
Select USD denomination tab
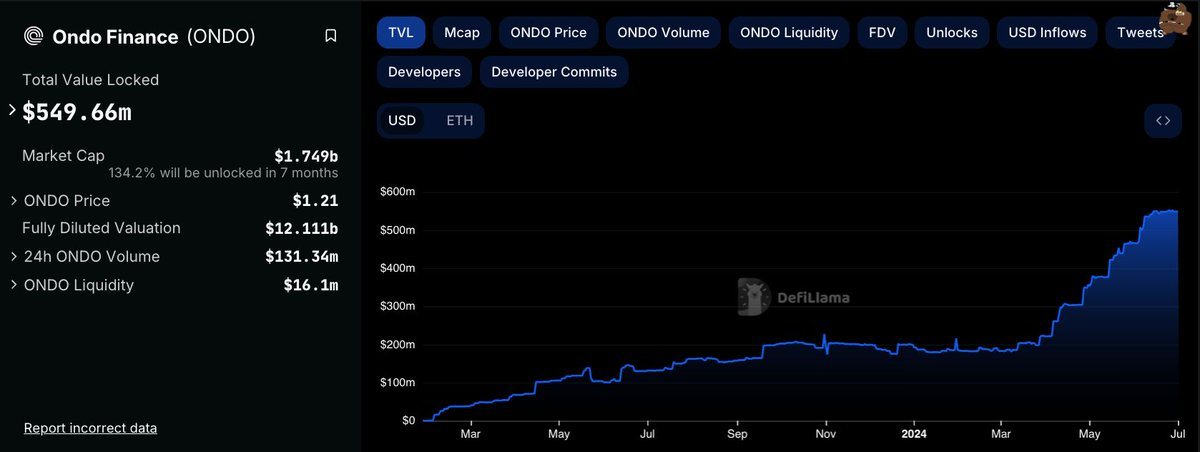[402, 121]
